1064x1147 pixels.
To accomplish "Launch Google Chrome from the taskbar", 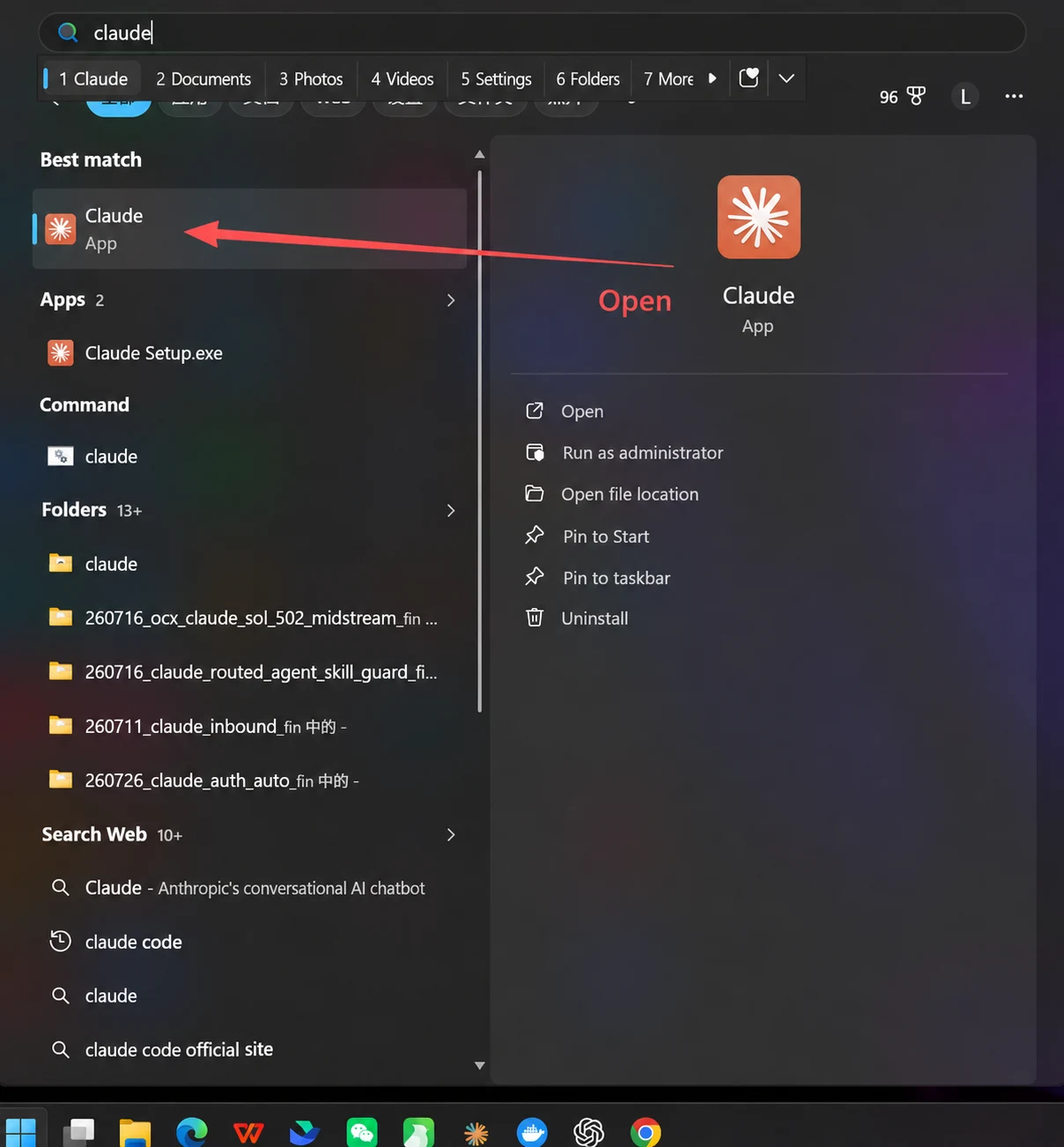I will [646, 1132].
